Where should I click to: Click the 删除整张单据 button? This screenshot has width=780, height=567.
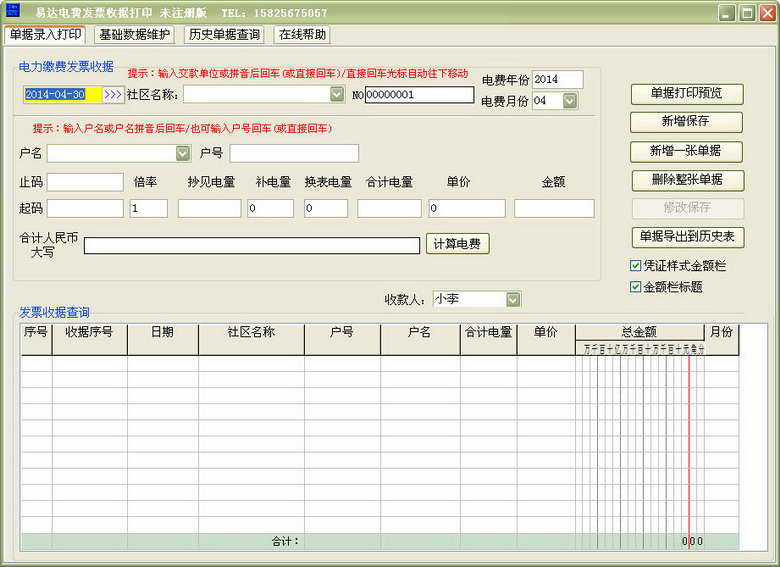[686, 180]
